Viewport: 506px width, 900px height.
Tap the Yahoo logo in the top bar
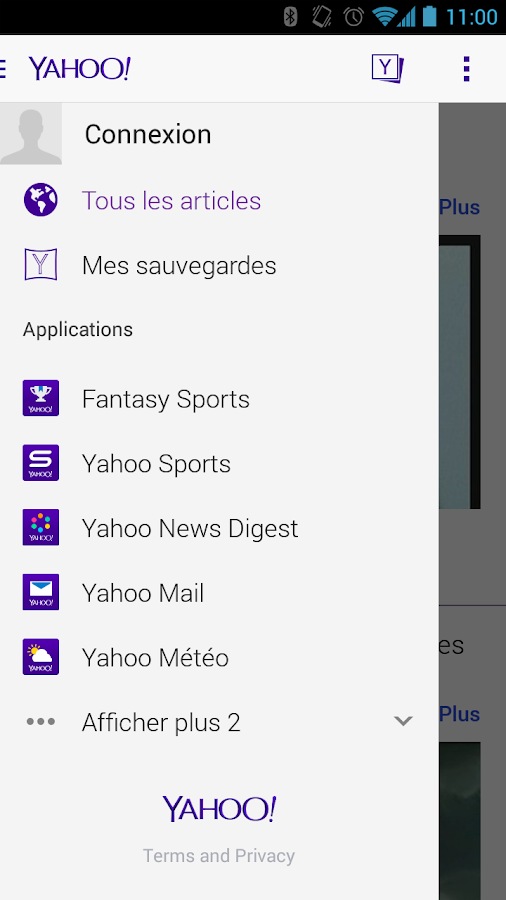click(80, 69)
